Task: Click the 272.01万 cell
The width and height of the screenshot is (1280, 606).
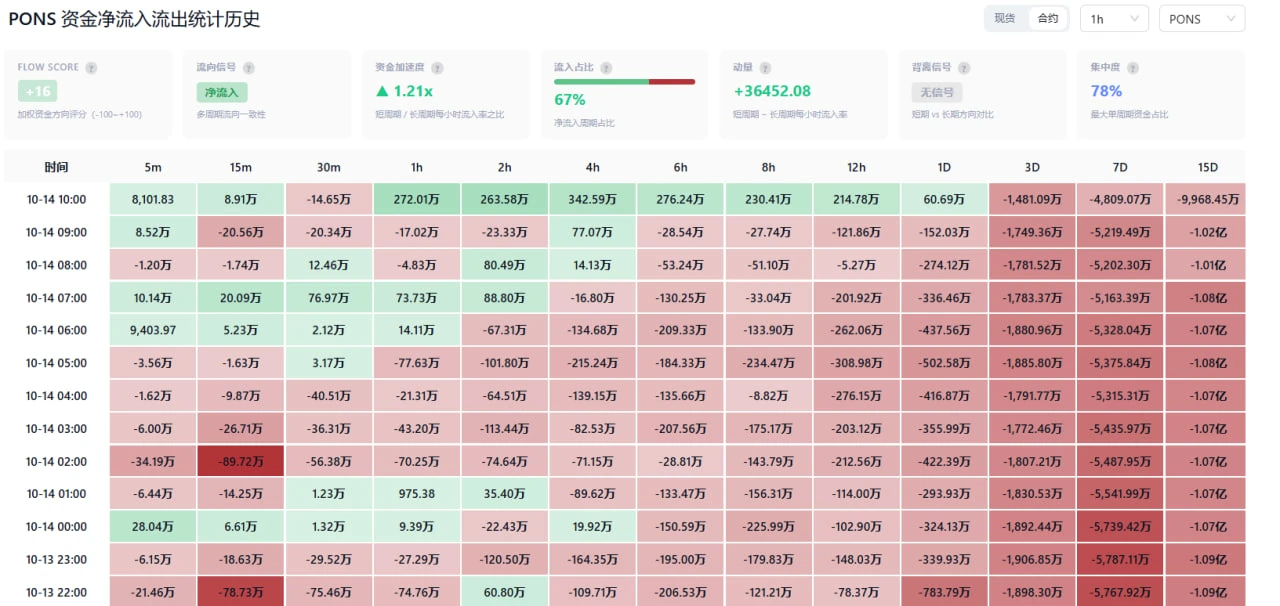Action: [x=416, y=200]
